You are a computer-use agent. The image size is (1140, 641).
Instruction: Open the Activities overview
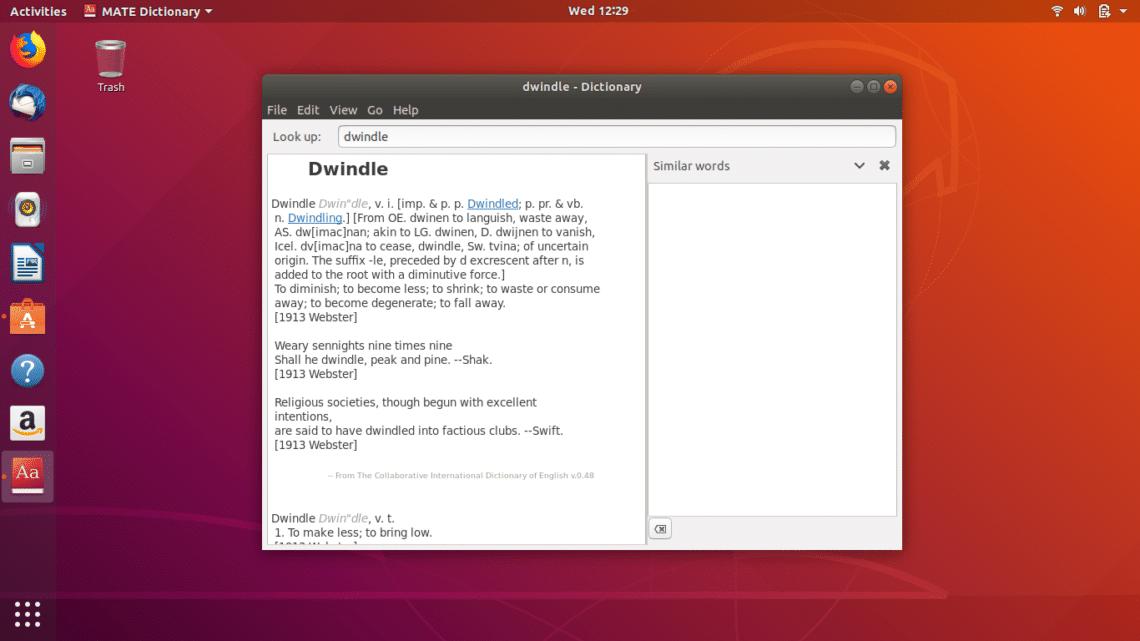(x=37, y=11)
